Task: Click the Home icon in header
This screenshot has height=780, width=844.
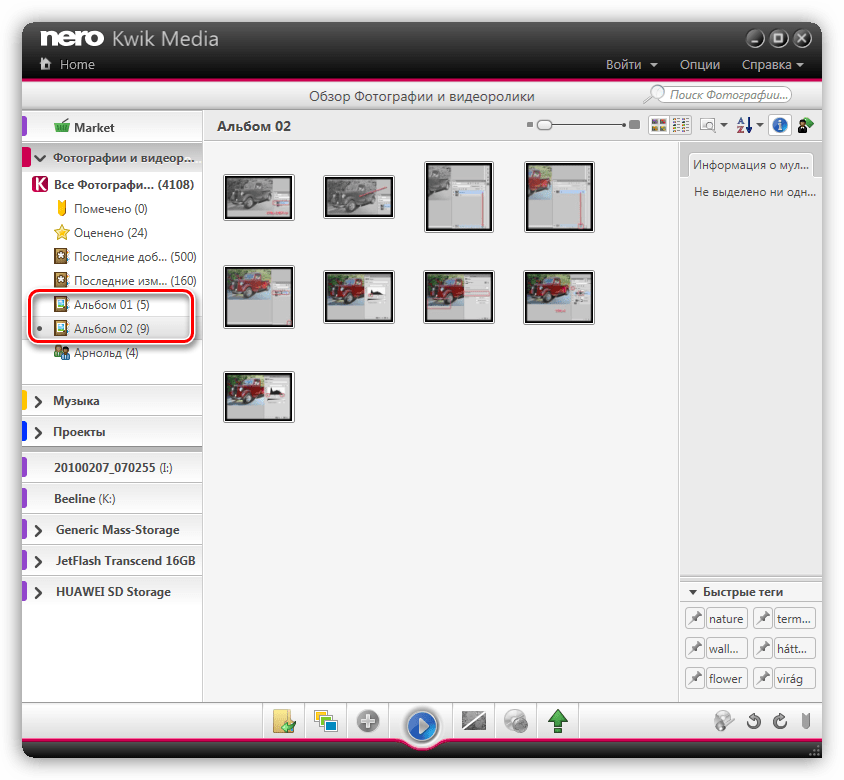Action: click(x=45, y=64)
